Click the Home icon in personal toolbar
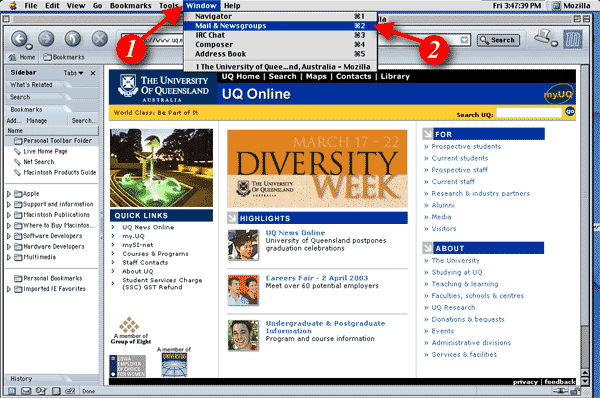Image resolution: width=600 pixels, height=398 pixels. (22, 57)
